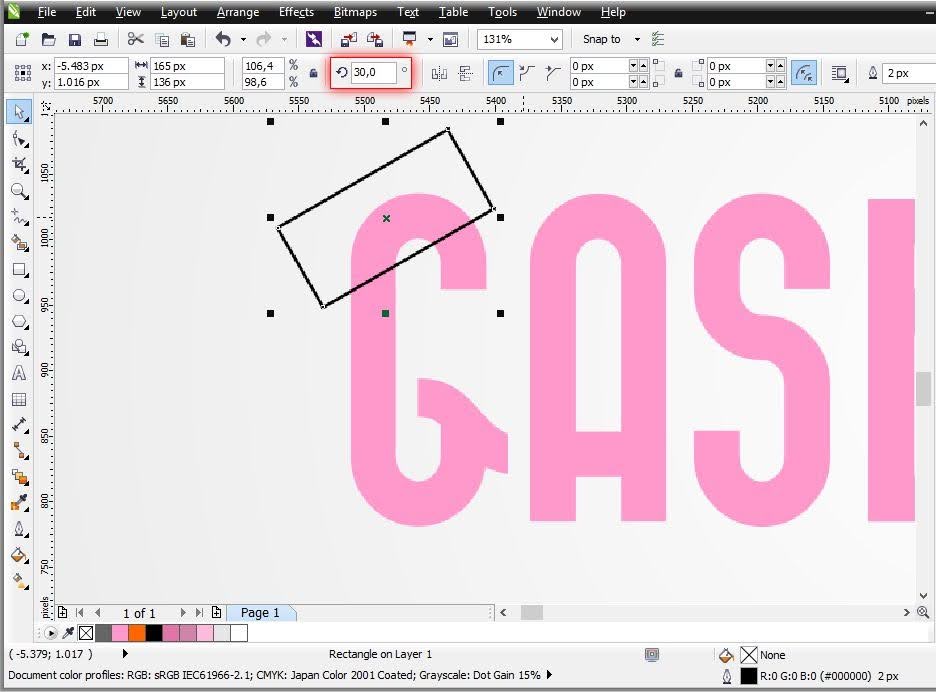This screenshot has height=692, width=936.
Task: Select the Crop tool
Action: (x=19, y=165)
